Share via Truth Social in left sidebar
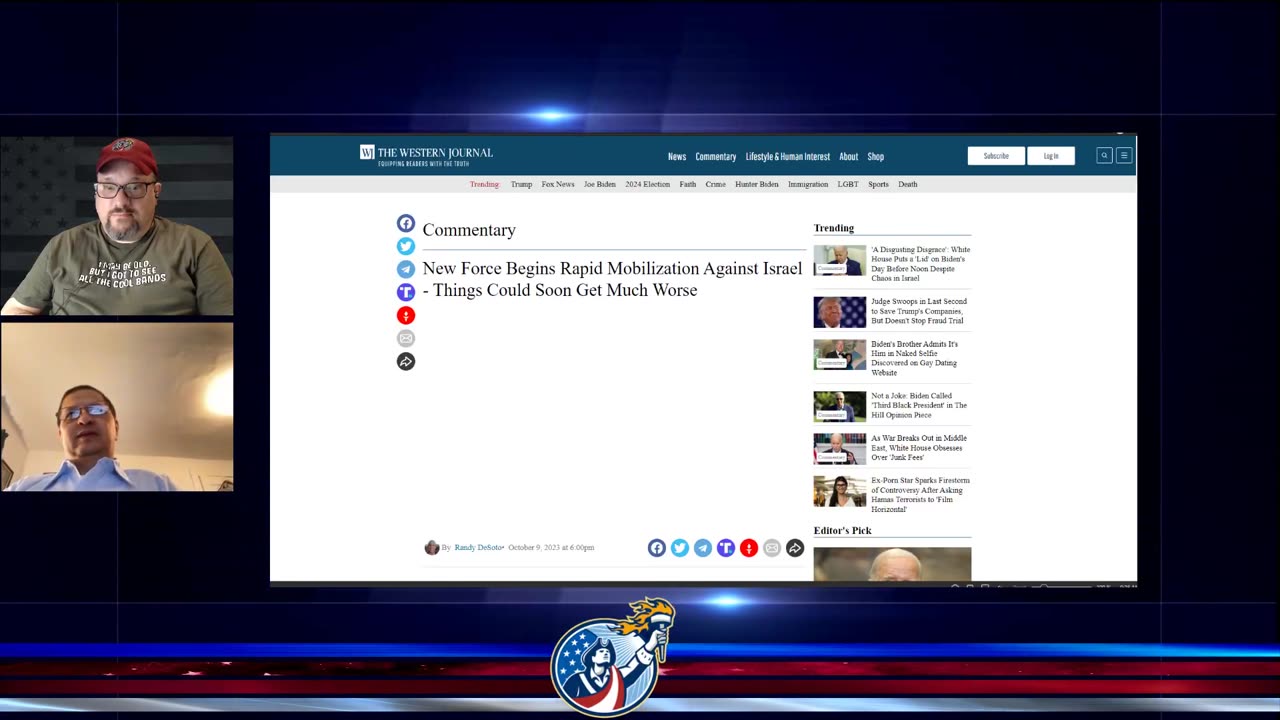 [x=405, y=292]
